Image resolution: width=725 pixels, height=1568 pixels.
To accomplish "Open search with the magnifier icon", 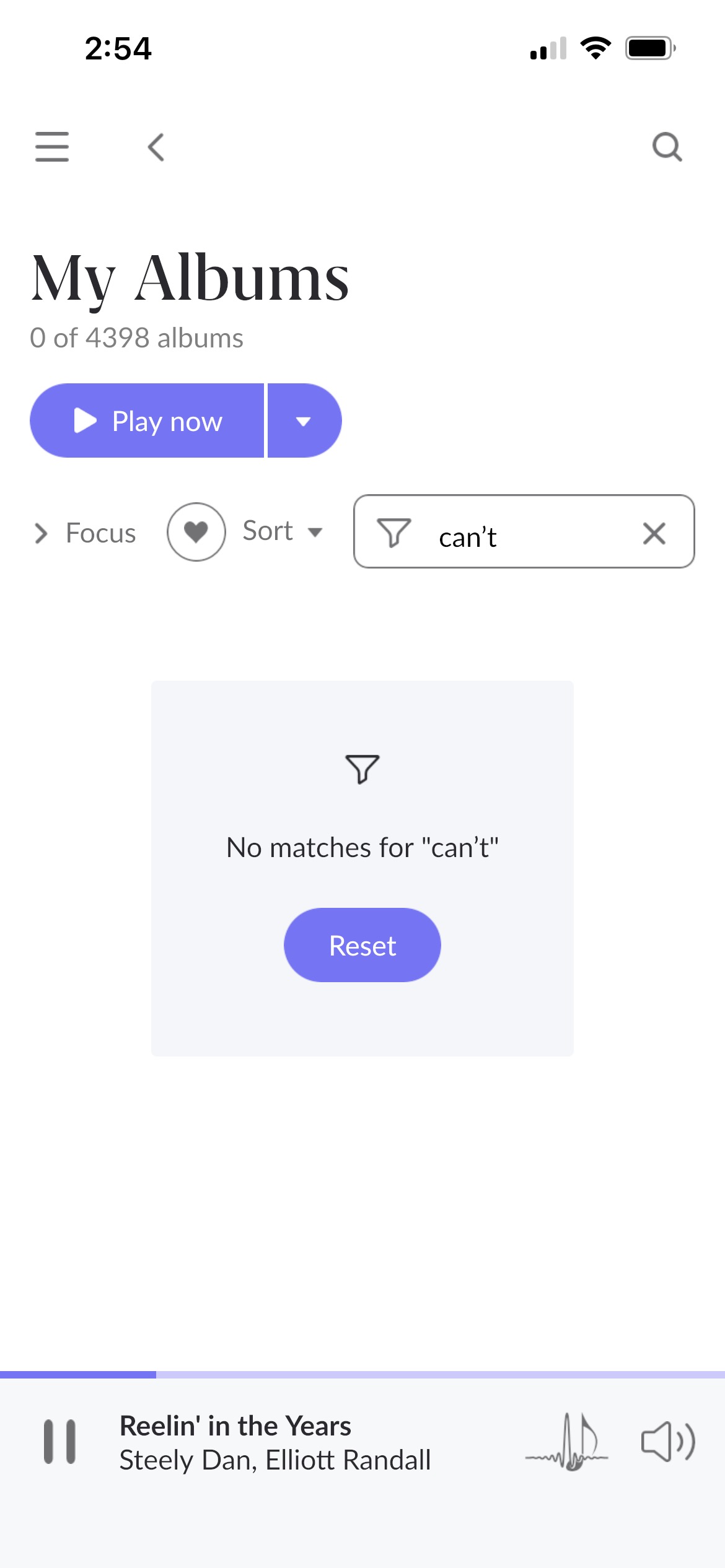I will 667,147.
